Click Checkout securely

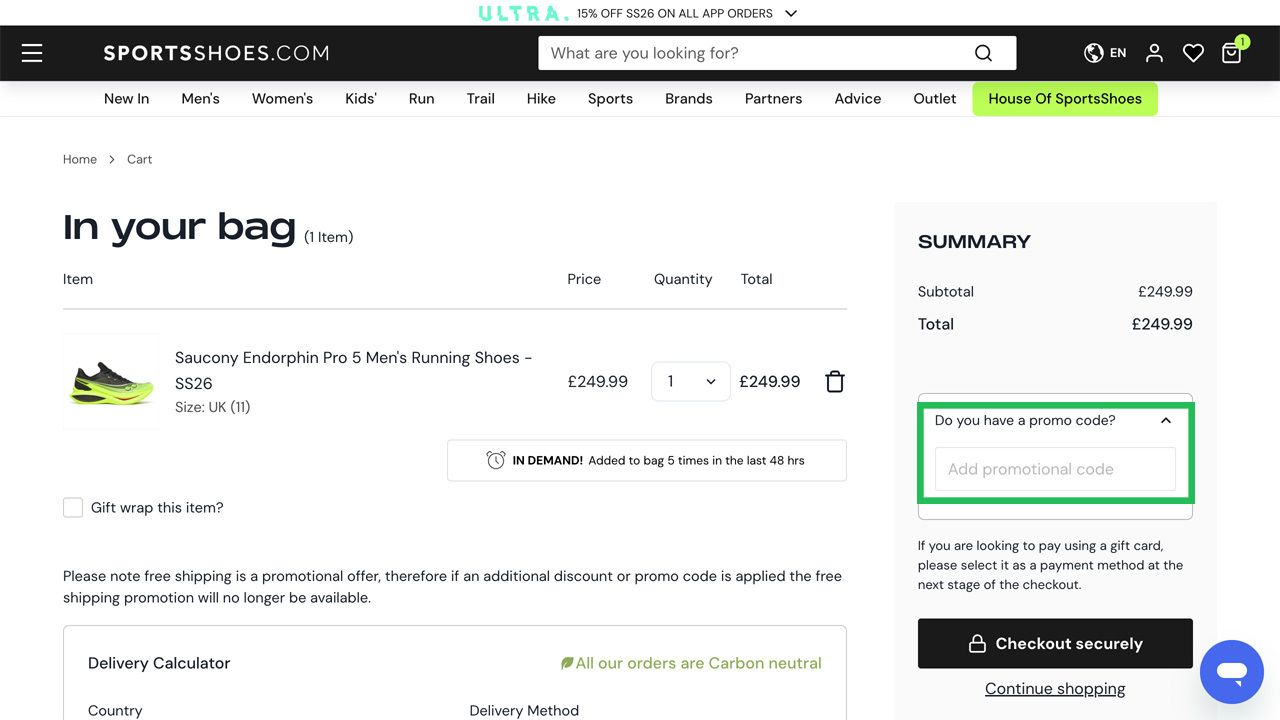[x=1055, y=643]
